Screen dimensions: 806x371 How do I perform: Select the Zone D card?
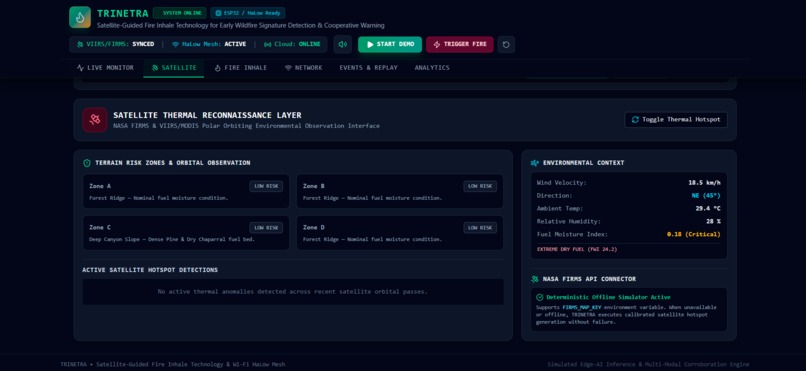tap(400, 233)
